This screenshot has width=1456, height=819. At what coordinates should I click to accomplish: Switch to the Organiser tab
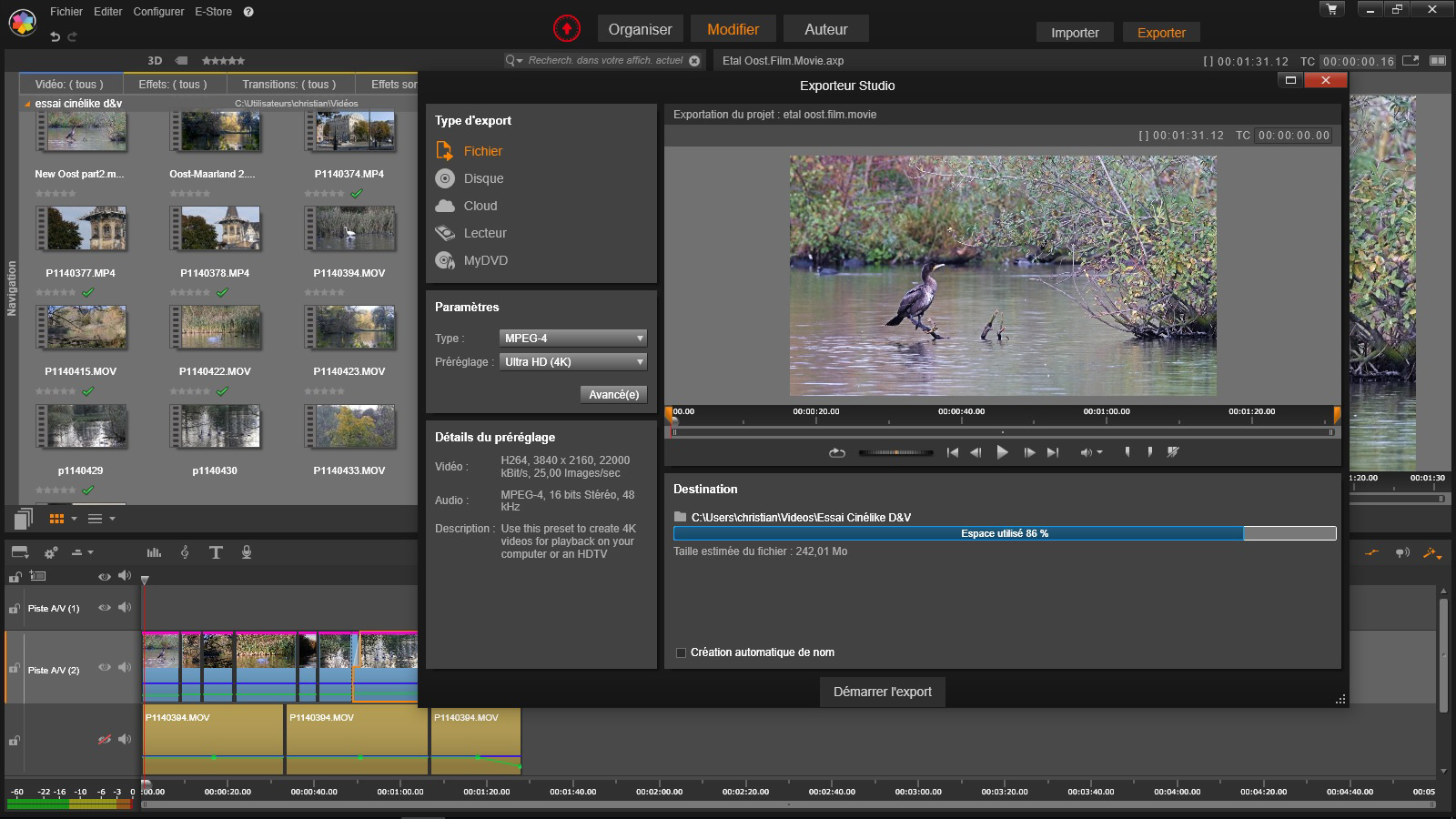(640, 29)
